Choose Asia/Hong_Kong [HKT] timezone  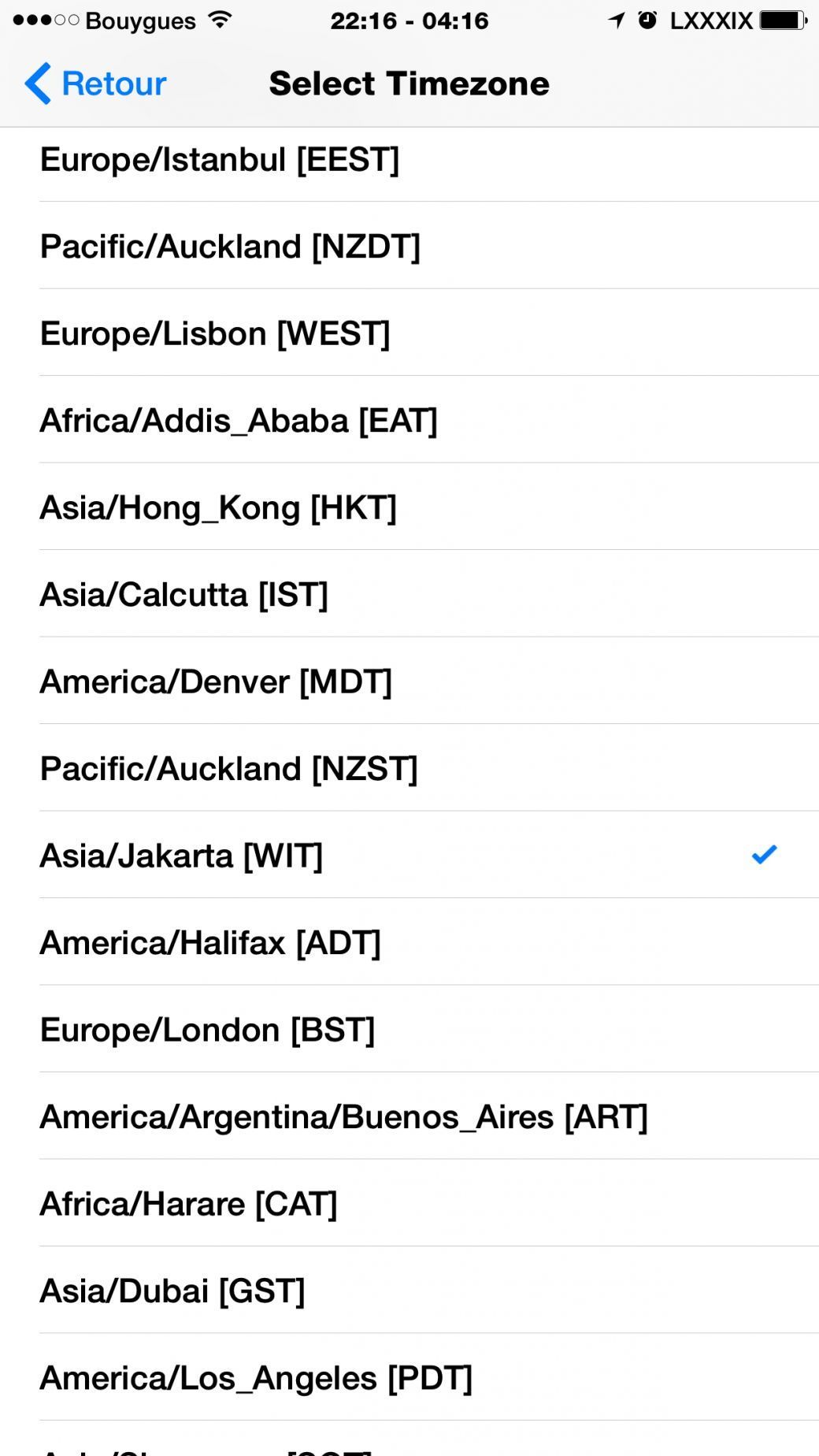pos(218,507)
